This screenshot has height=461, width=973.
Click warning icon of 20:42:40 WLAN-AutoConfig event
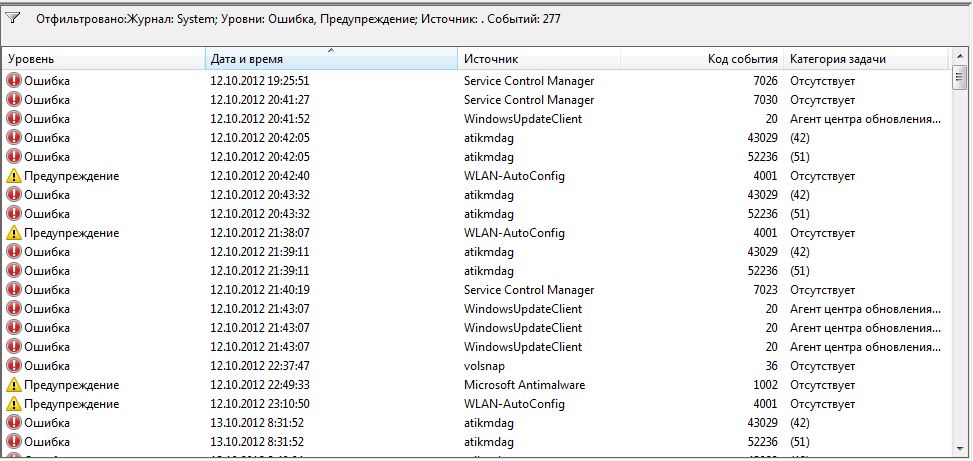pyautogui.click(x=14, y=176)
